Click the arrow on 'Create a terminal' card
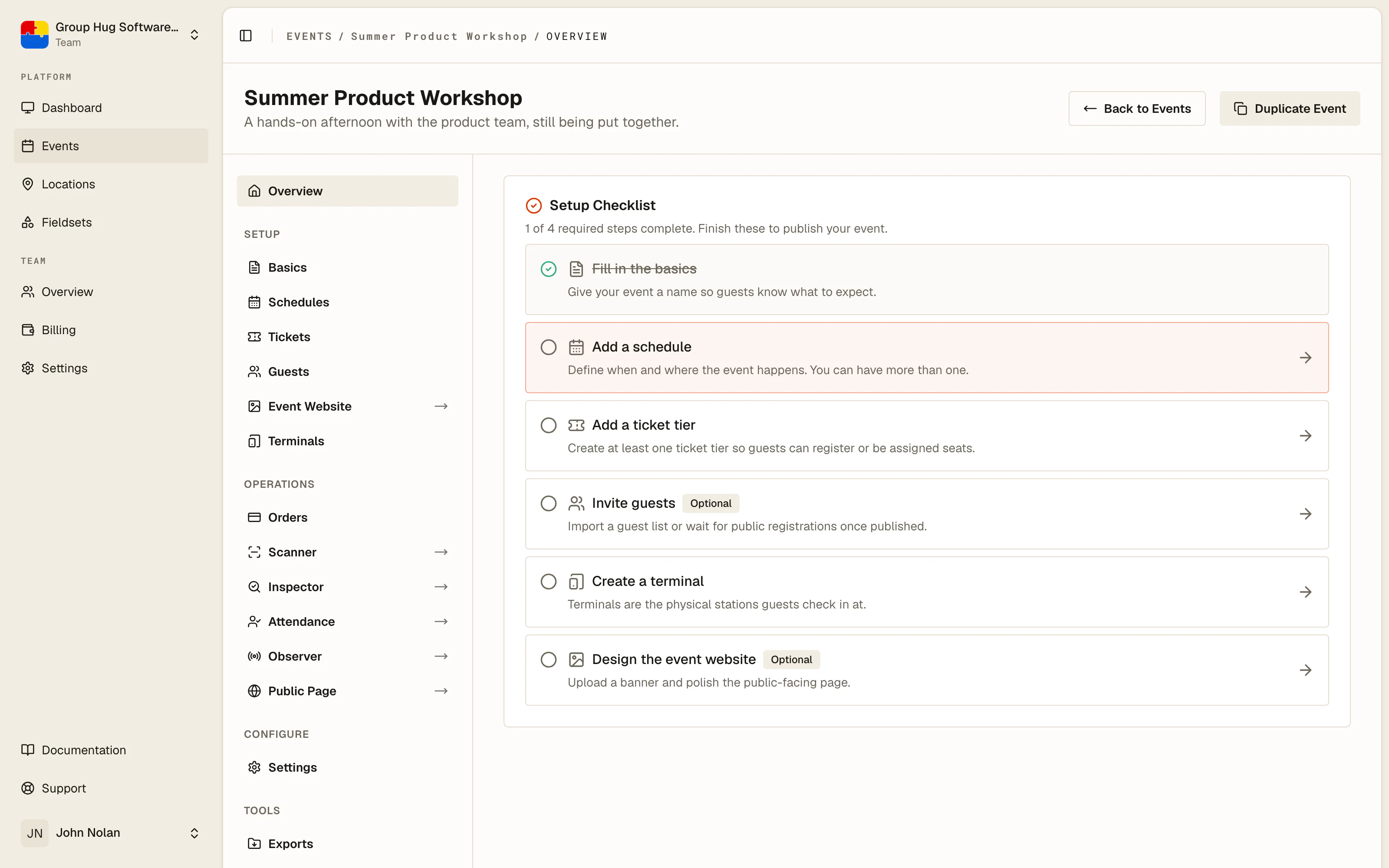Viewport: 1389px width, 868px height. coord(1306,592)
